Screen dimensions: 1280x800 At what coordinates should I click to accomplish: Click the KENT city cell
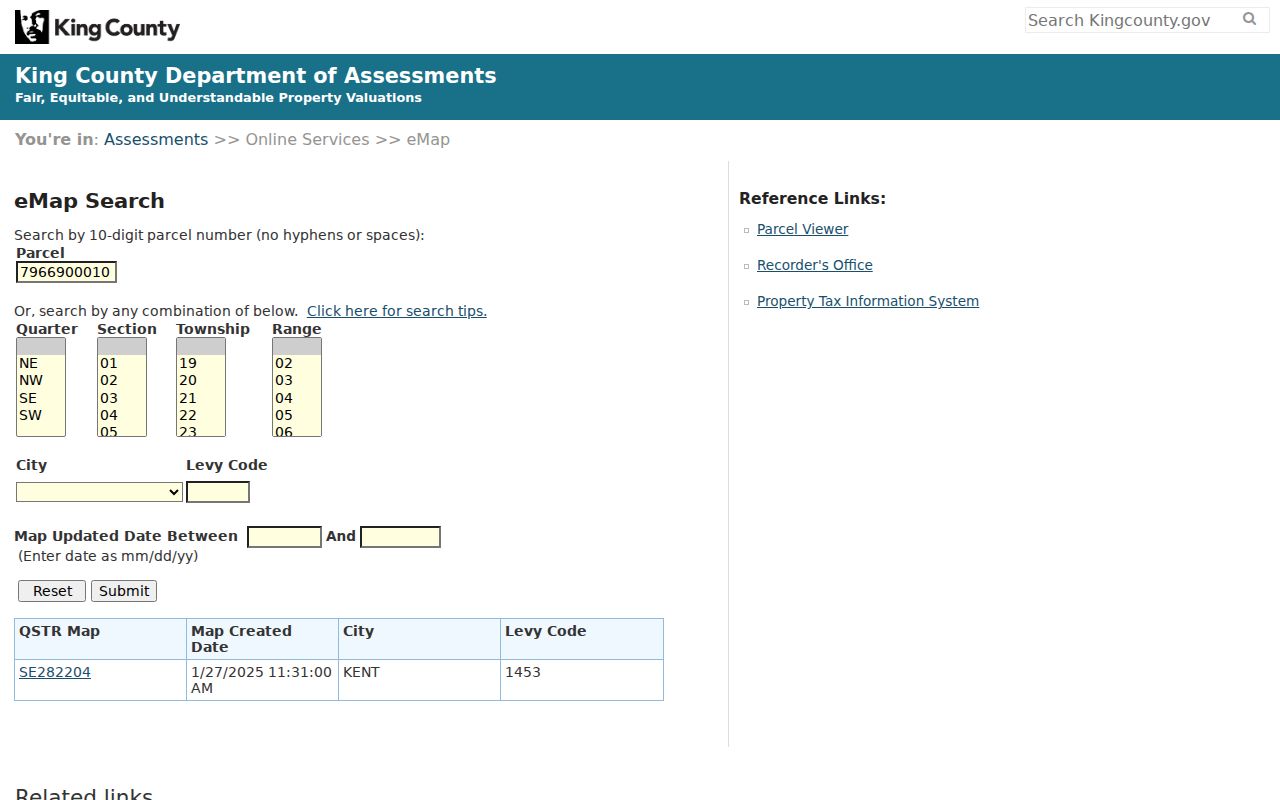(x=419, y=680)
